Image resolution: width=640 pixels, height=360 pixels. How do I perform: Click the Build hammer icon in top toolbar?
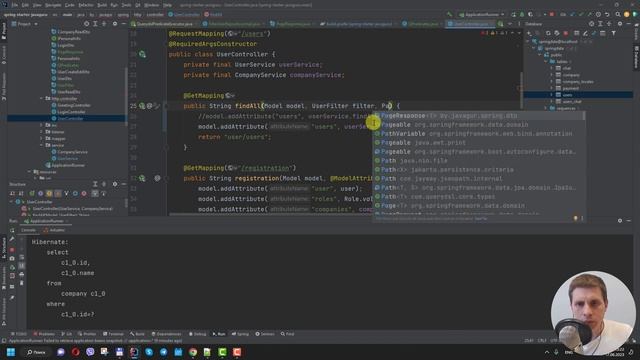coord(449,14)
